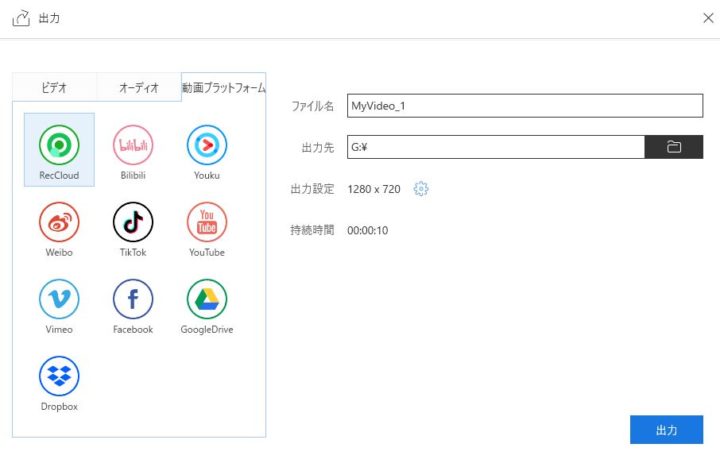This screenshot has width=720, height=463.
Task: Click the ファイル名 field containing MyVideo_1
Action: click(524, 106)
